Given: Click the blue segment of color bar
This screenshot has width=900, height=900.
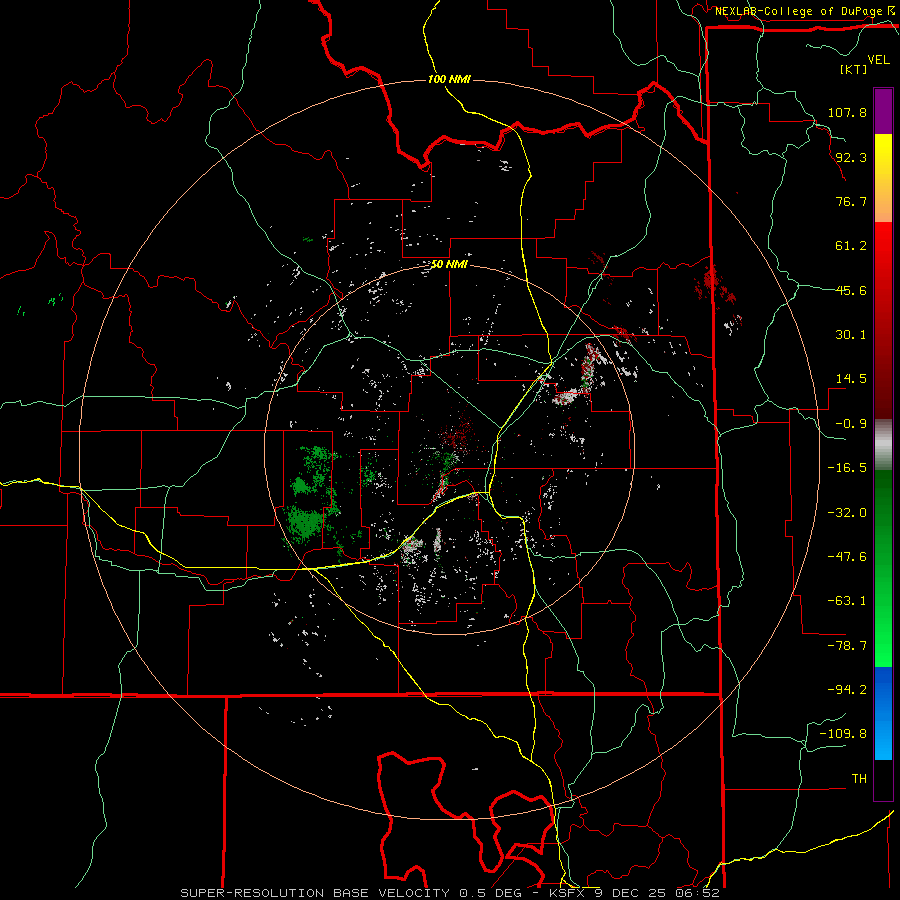Looking at the screenshot, I should coord(883,713).
